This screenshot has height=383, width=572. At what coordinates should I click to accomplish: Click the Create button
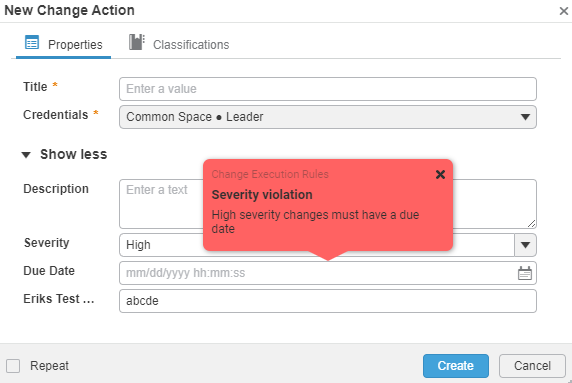456,366
